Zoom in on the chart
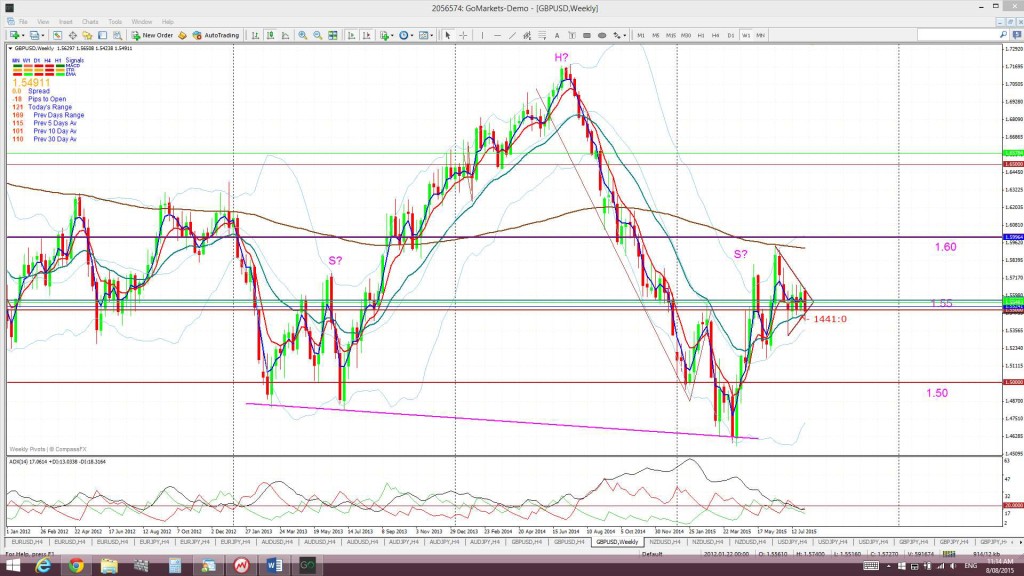Screen dimensions: 1024x576 pyautogui.click(x=302, y=35)
